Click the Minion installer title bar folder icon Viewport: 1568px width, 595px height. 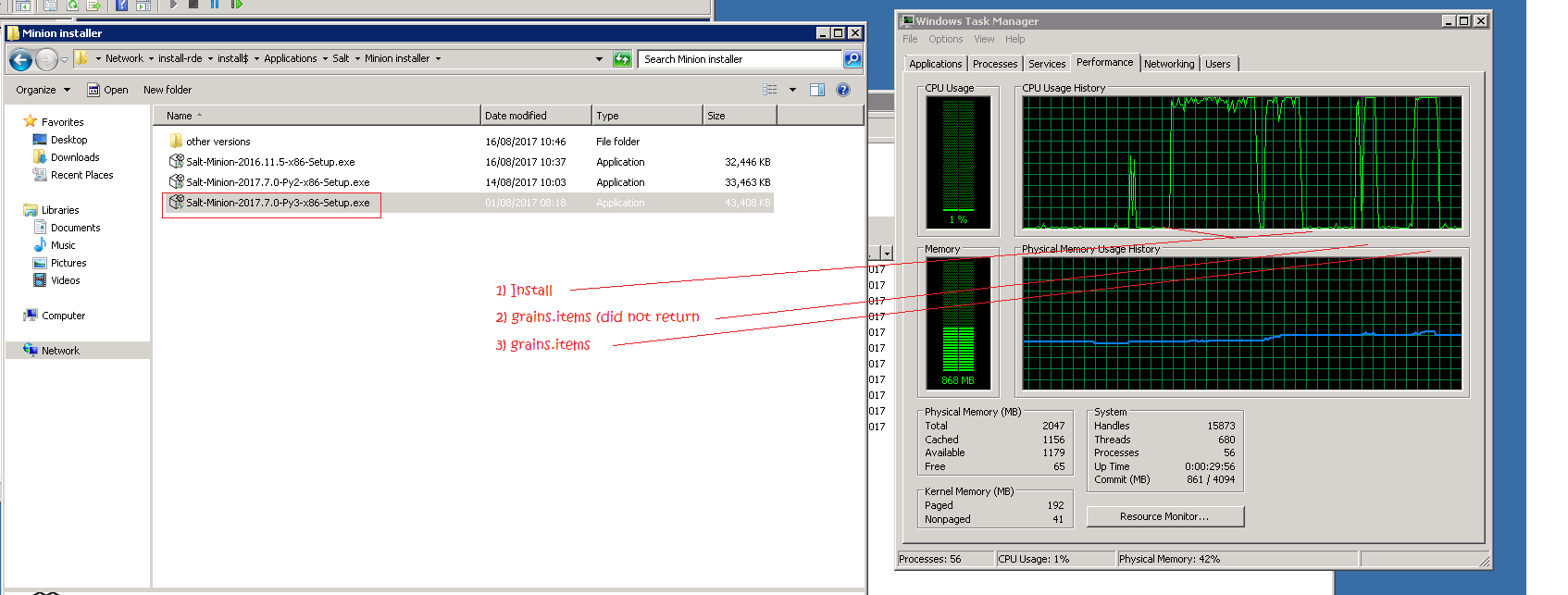[x=13, y=33]
